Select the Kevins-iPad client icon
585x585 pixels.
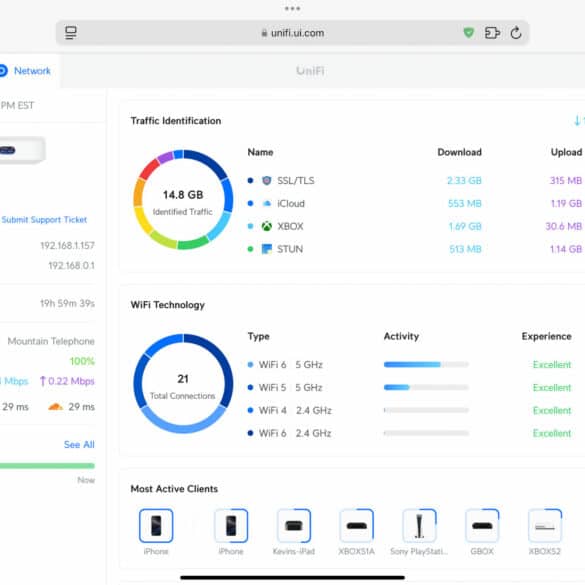click(294, 526)
